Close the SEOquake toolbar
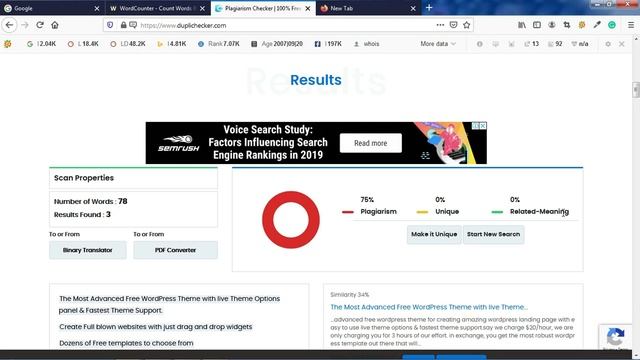 (x=622, y=44)
